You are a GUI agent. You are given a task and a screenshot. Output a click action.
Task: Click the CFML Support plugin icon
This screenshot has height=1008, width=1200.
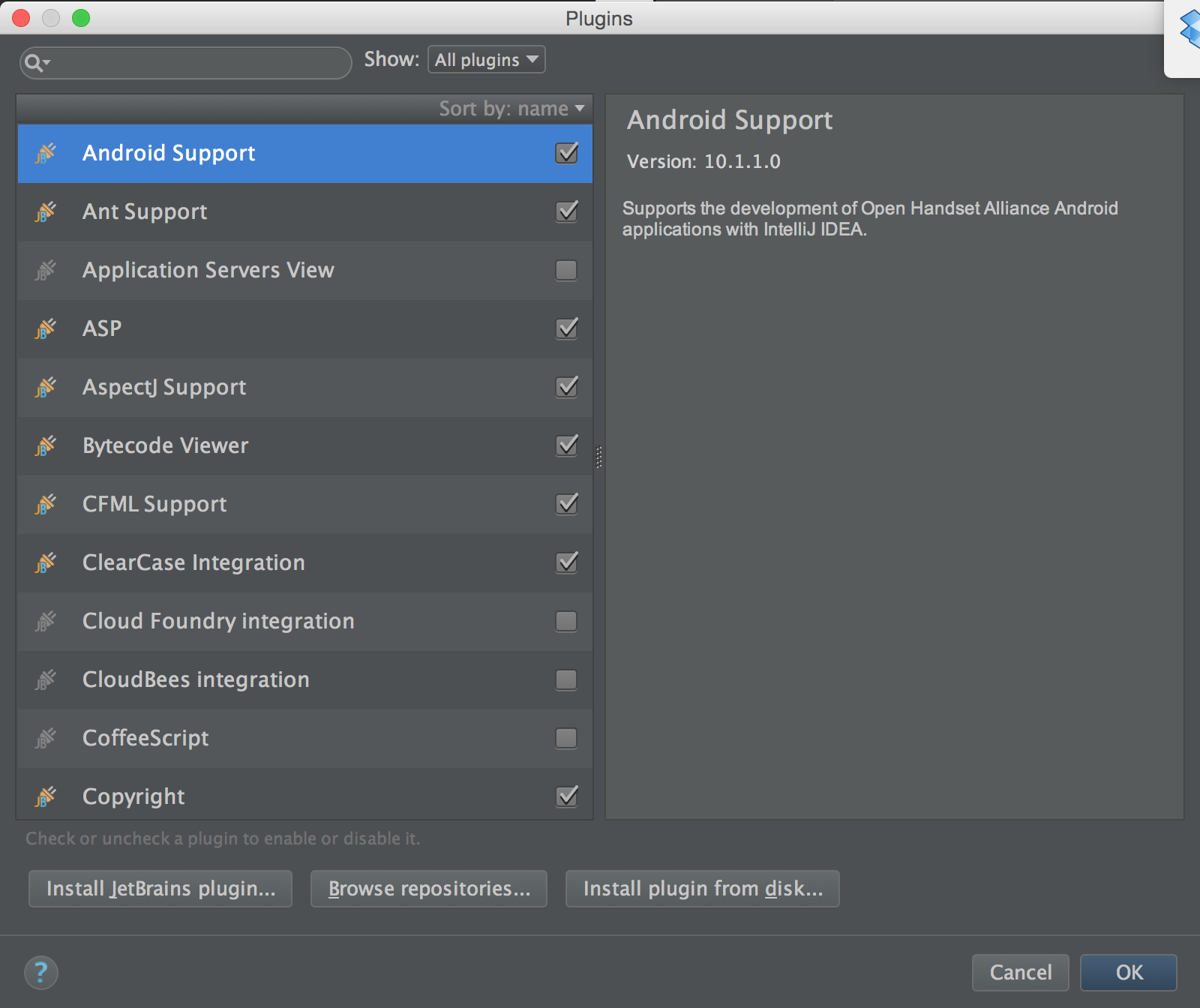(x=46, y=504)
